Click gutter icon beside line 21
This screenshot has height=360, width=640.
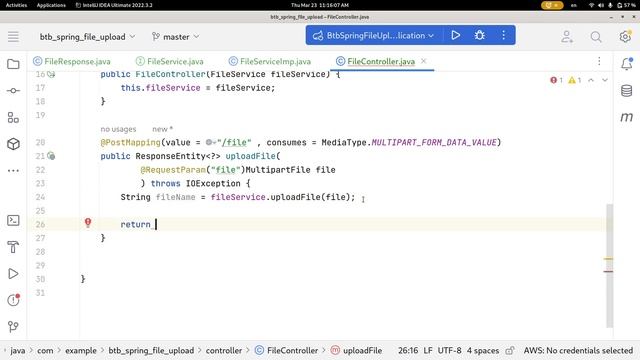point(51,156)
